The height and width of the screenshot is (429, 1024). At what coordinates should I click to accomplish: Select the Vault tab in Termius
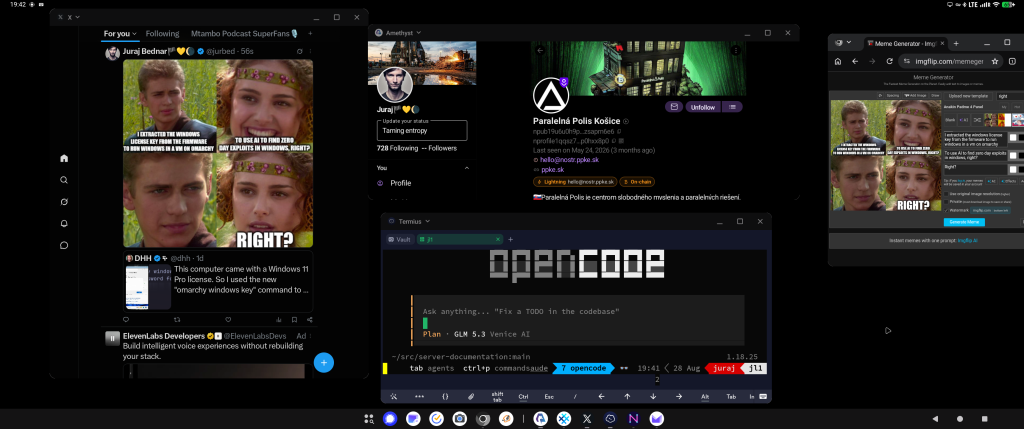click(x=399, y=240)
